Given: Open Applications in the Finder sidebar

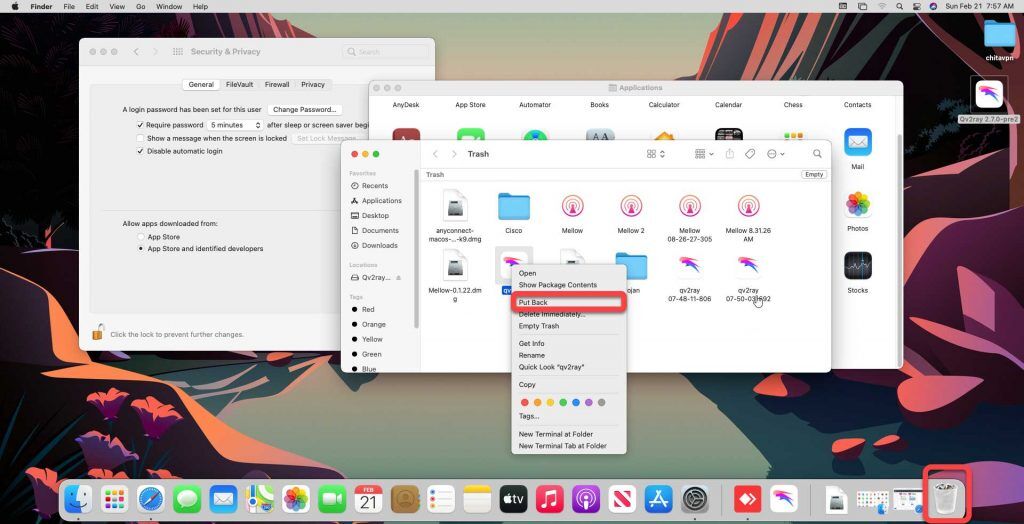Looking at the screenshot, I should point(381,200).
